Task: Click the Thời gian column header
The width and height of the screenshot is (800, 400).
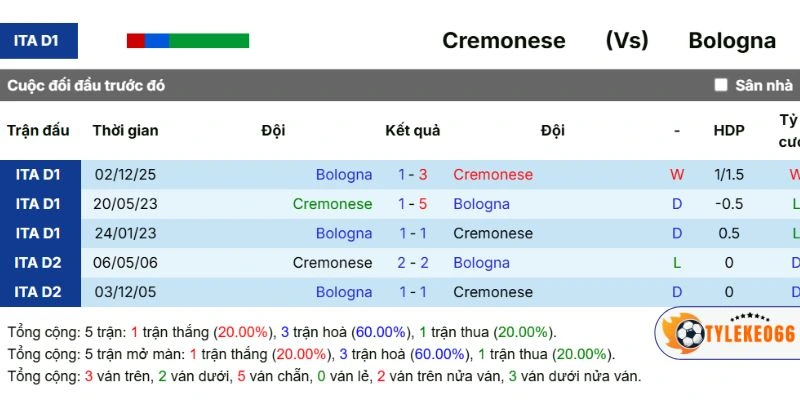Action: (x=125, y=130)
